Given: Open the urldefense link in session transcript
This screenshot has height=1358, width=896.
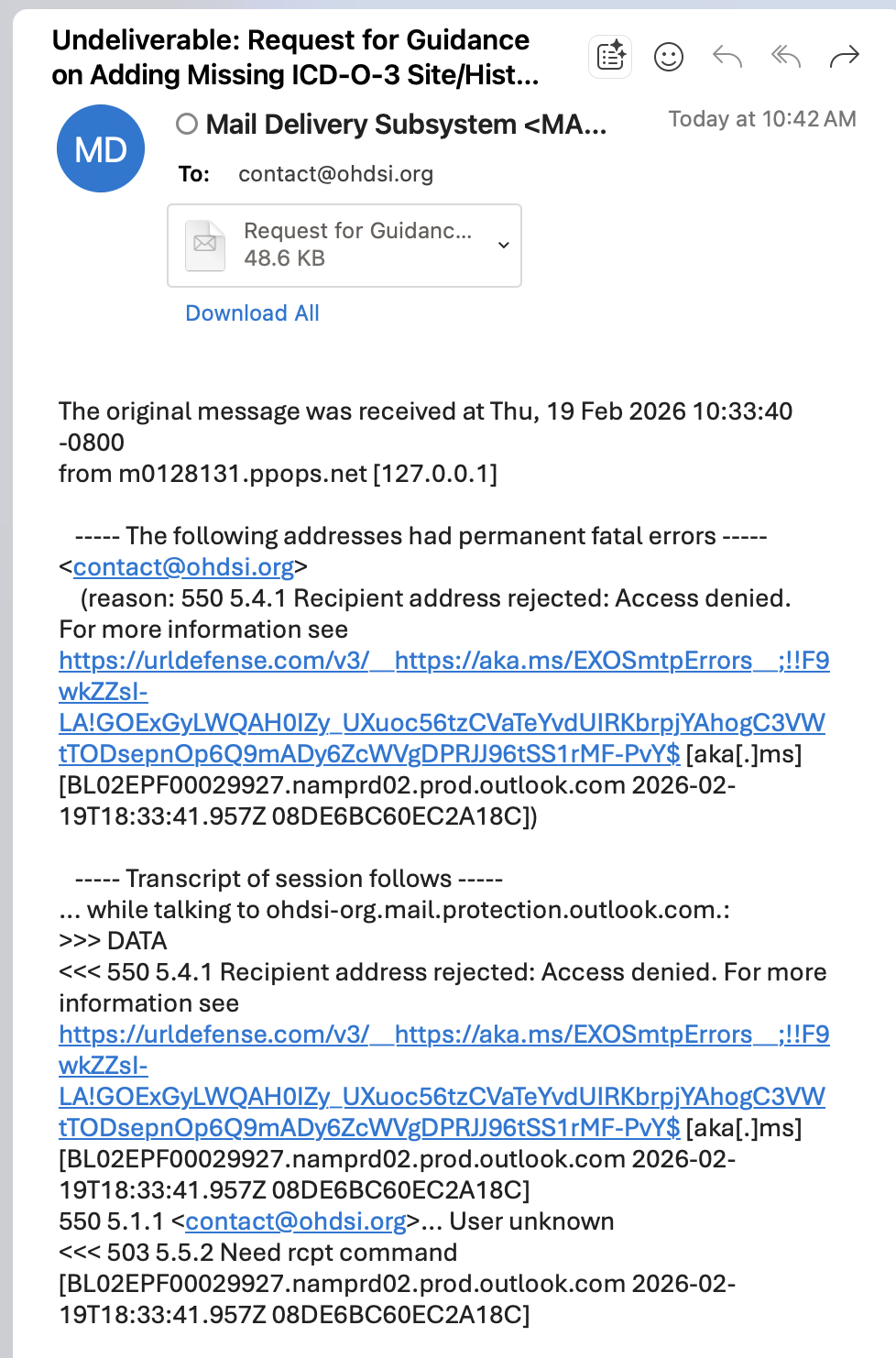Looking at the screenshot, I should pyautogui.click(x=443, y=1035).
